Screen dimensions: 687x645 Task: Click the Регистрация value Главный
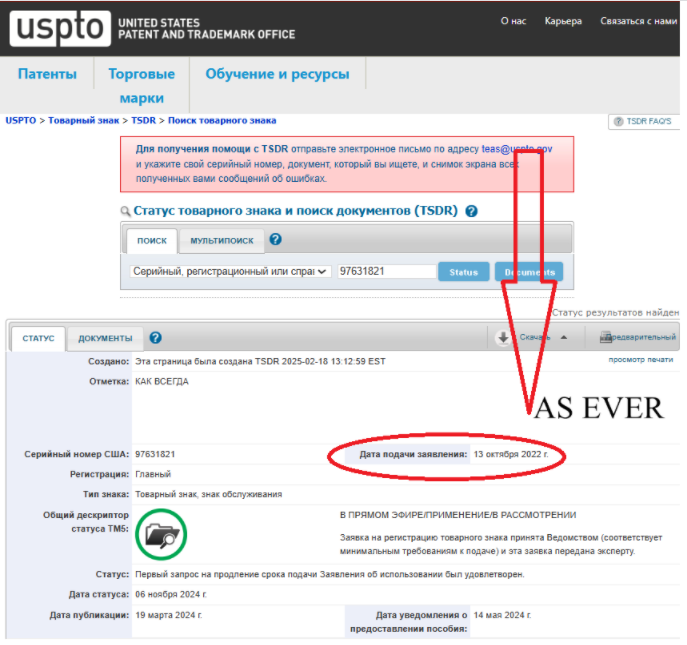pyautogui.click(x=153, y=475)
